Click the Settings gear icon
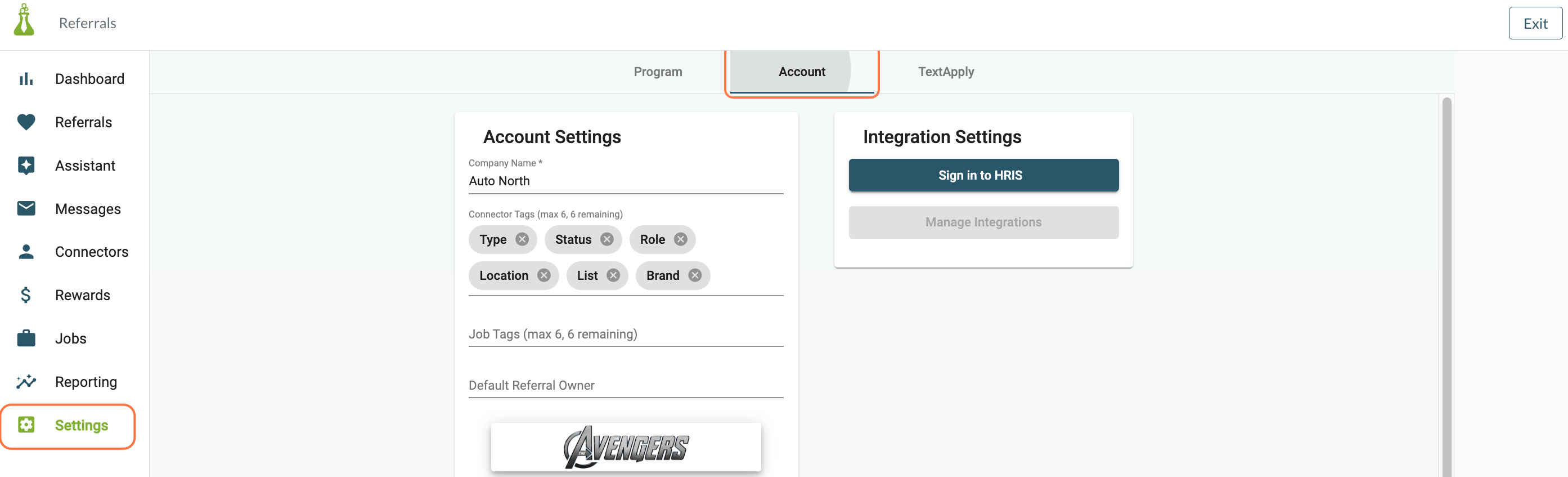Image resolution: width=1568 pixels, height=477 pixels. (26, 425)
